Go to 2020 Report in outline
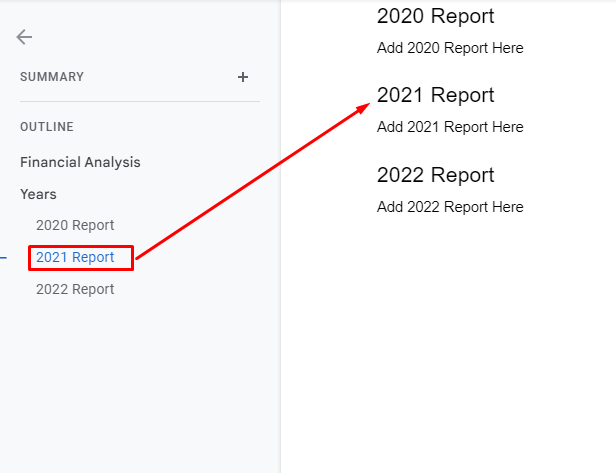 point(75,225)
